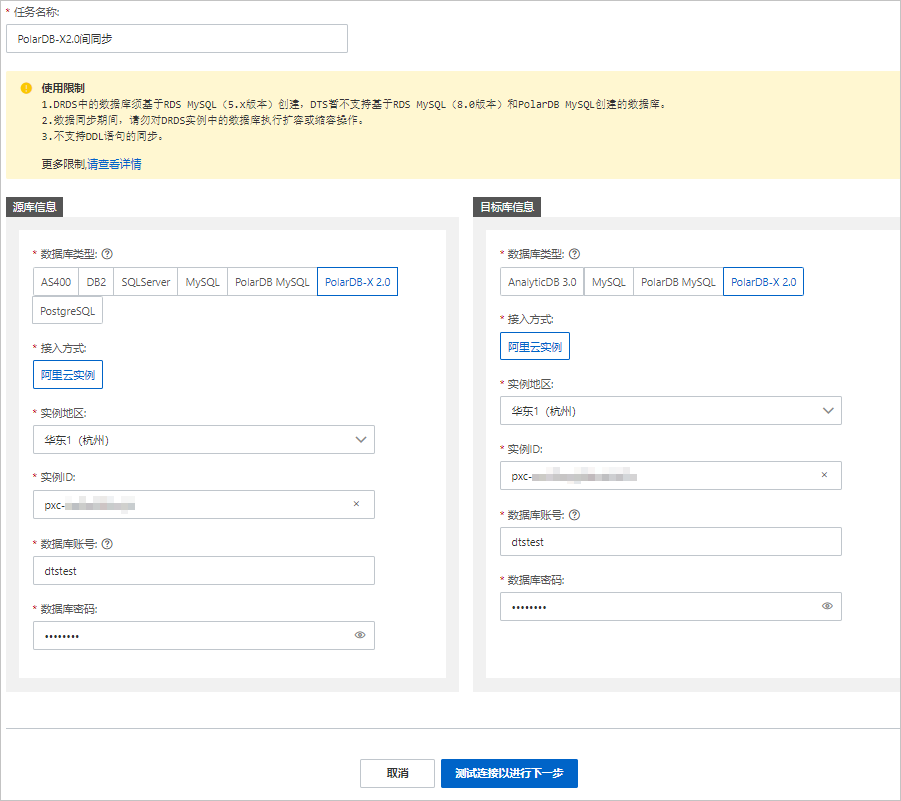The width and height of the screenshot is (901, 801).
Task: Click 测试连接以进行下一步 button
Action: coord(509,773)
